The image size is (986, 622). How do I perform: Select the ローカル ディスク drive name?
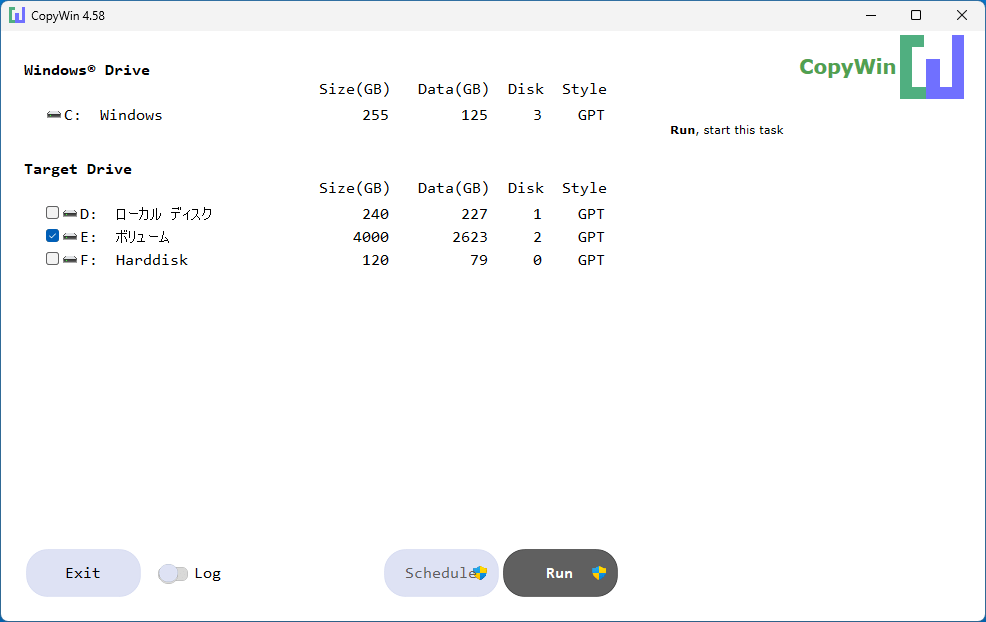click(x=163, y=214)
